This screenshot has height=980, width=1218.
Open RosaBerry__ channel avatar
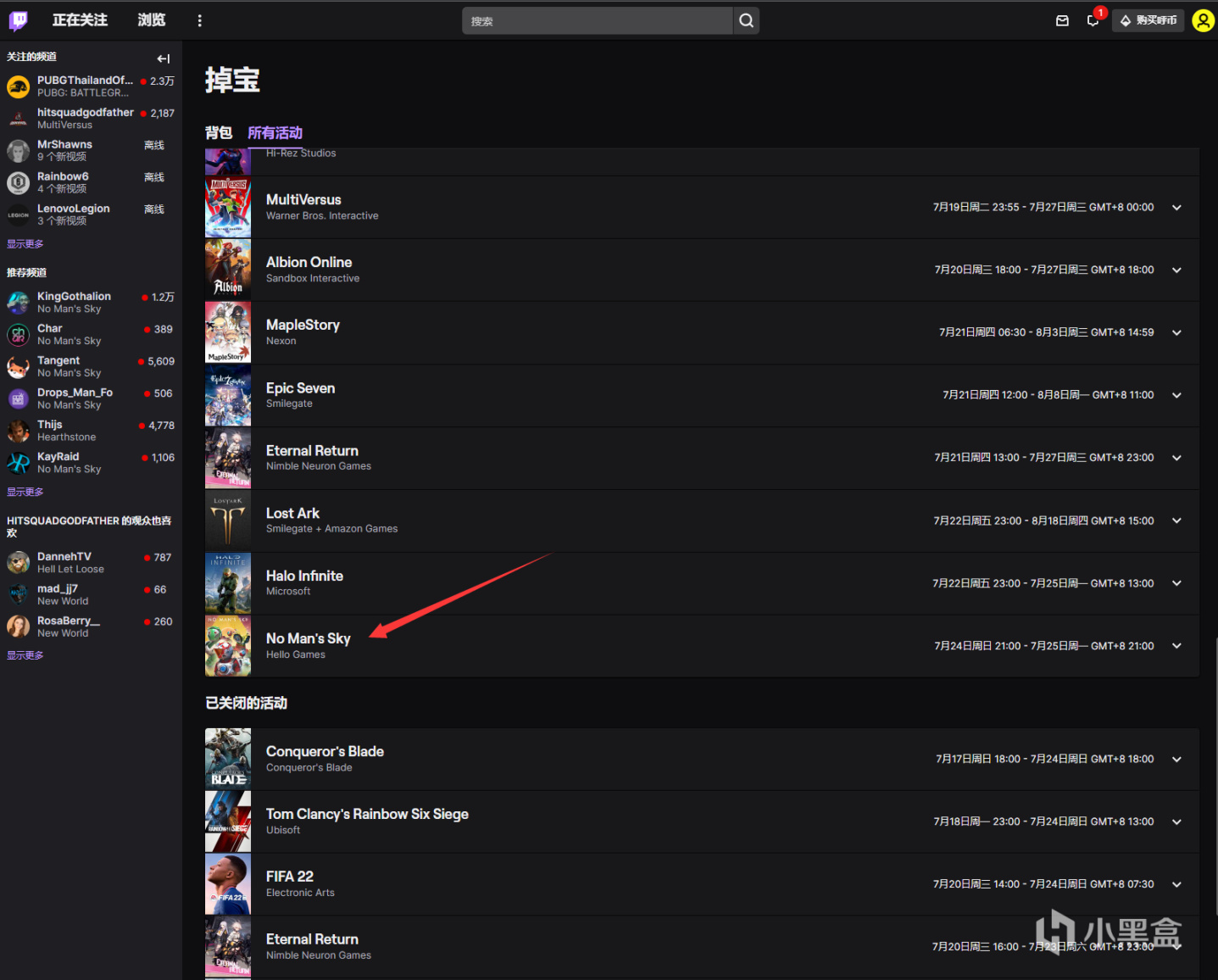coord(19,627)
